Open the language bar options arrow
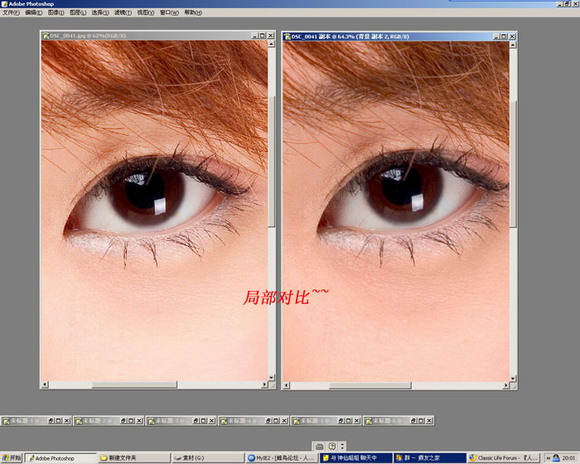The image size is (580, 464). pos(343,446)
